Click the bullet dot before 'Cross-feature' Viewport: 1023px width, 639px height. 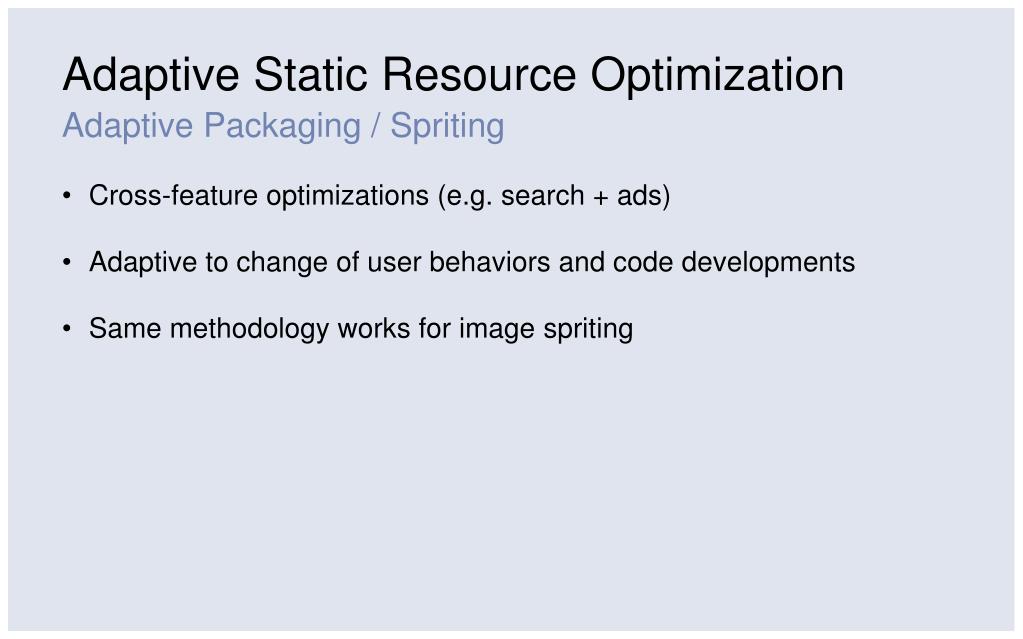click(67, 195)
